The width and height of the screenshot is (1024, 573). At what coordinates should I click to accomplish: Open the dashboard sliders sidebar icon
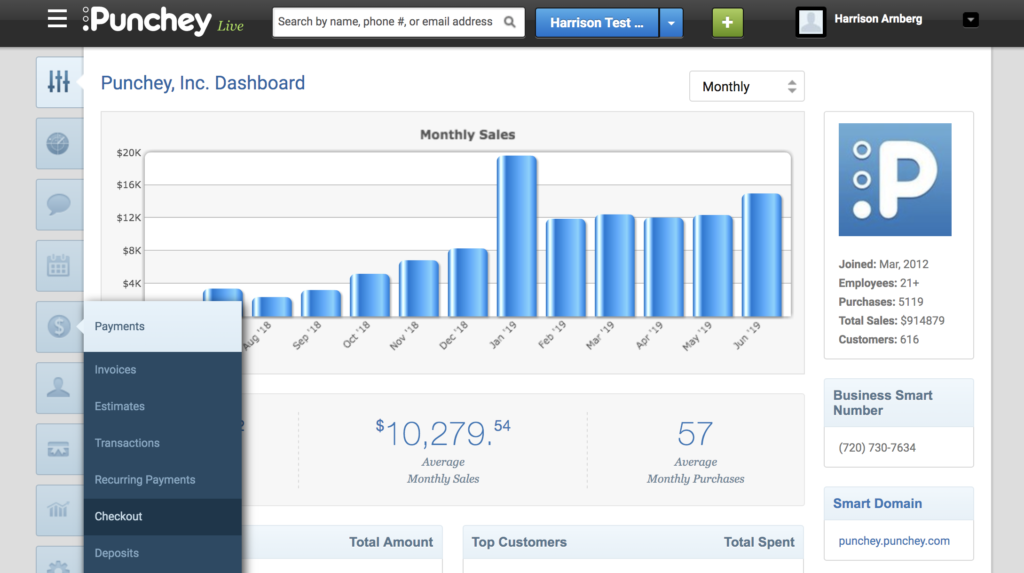click(x=59, y=82)
